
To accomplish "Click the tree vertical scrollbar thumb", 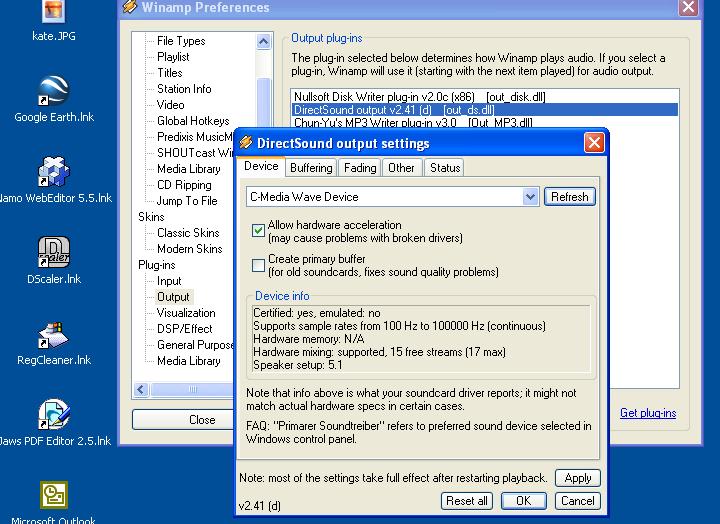I will point(264,102).
